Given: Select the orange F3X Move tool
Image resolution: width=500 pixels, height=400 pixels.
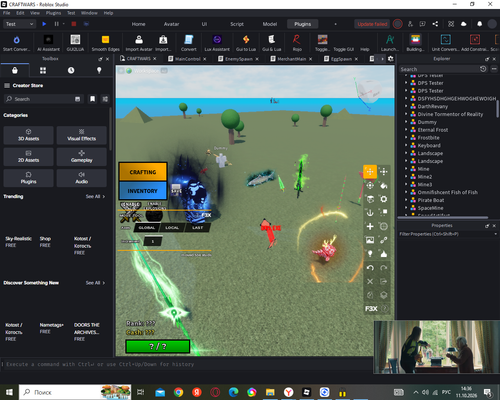Looking at the screenshot, I should click(370, 172).
